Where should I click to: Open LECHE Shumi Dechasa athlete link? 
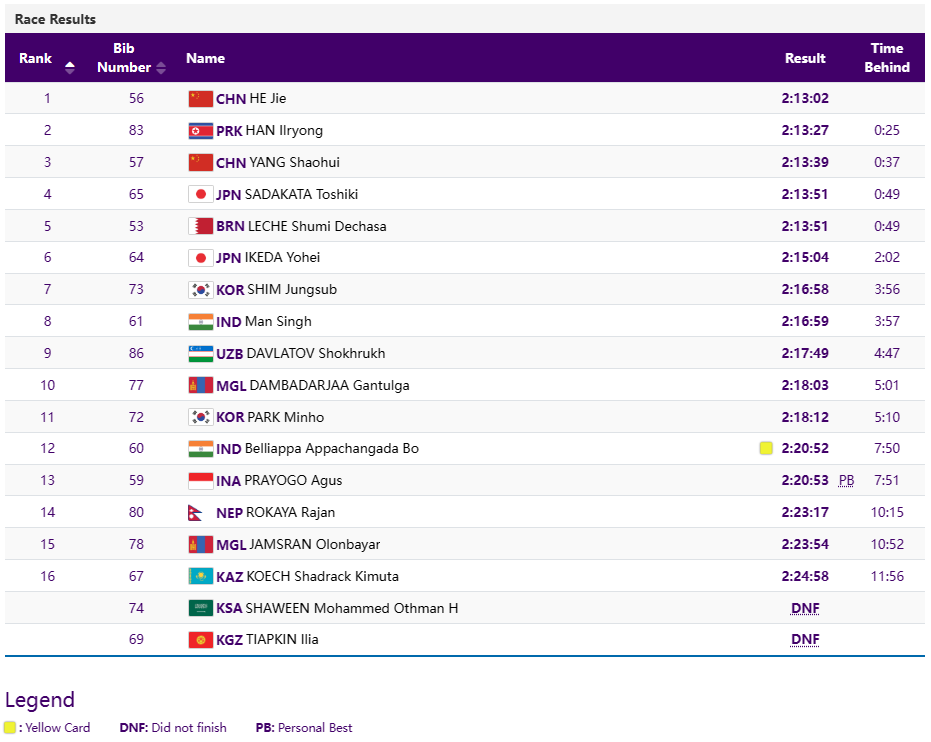[317, 226]
